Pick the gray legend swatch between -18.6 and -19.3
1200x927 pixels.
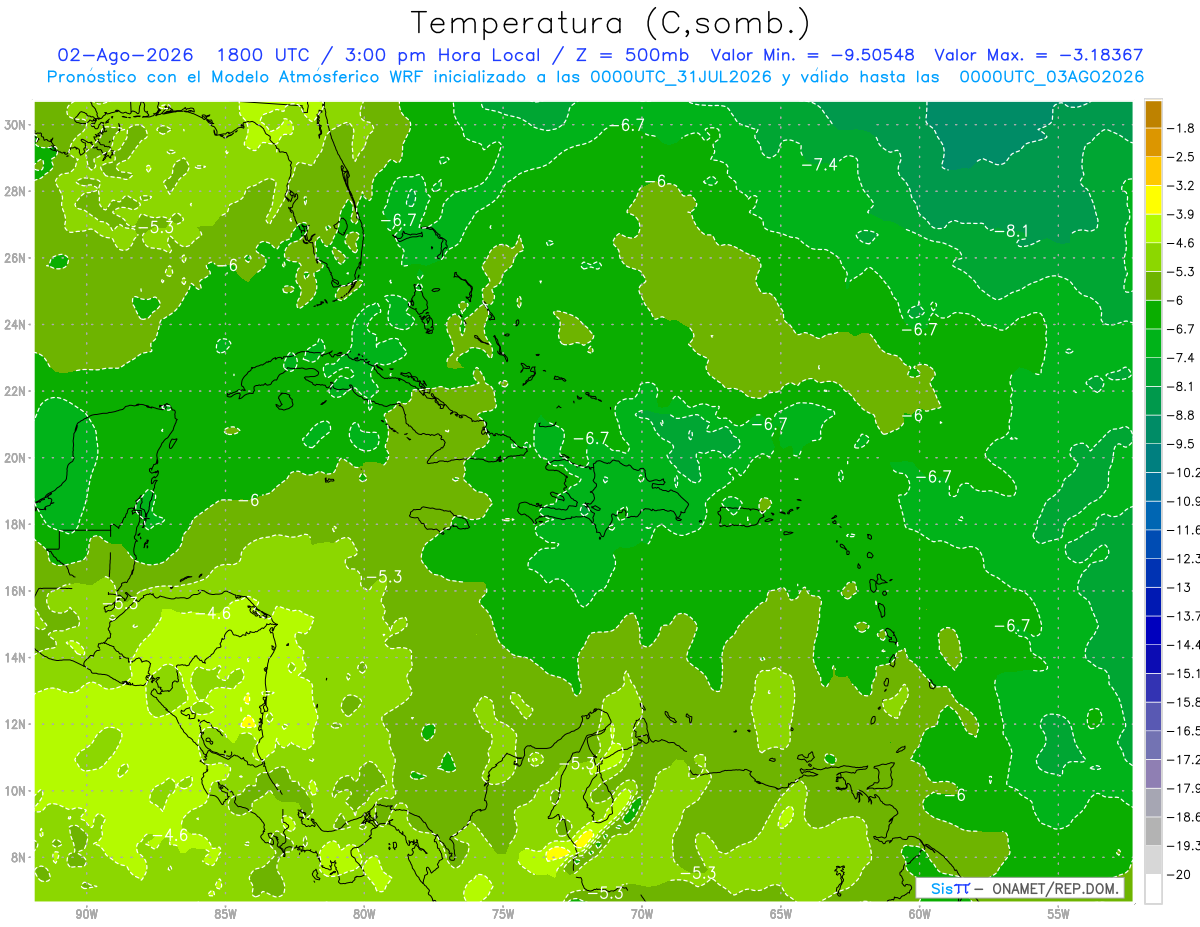click(1153, 831)
